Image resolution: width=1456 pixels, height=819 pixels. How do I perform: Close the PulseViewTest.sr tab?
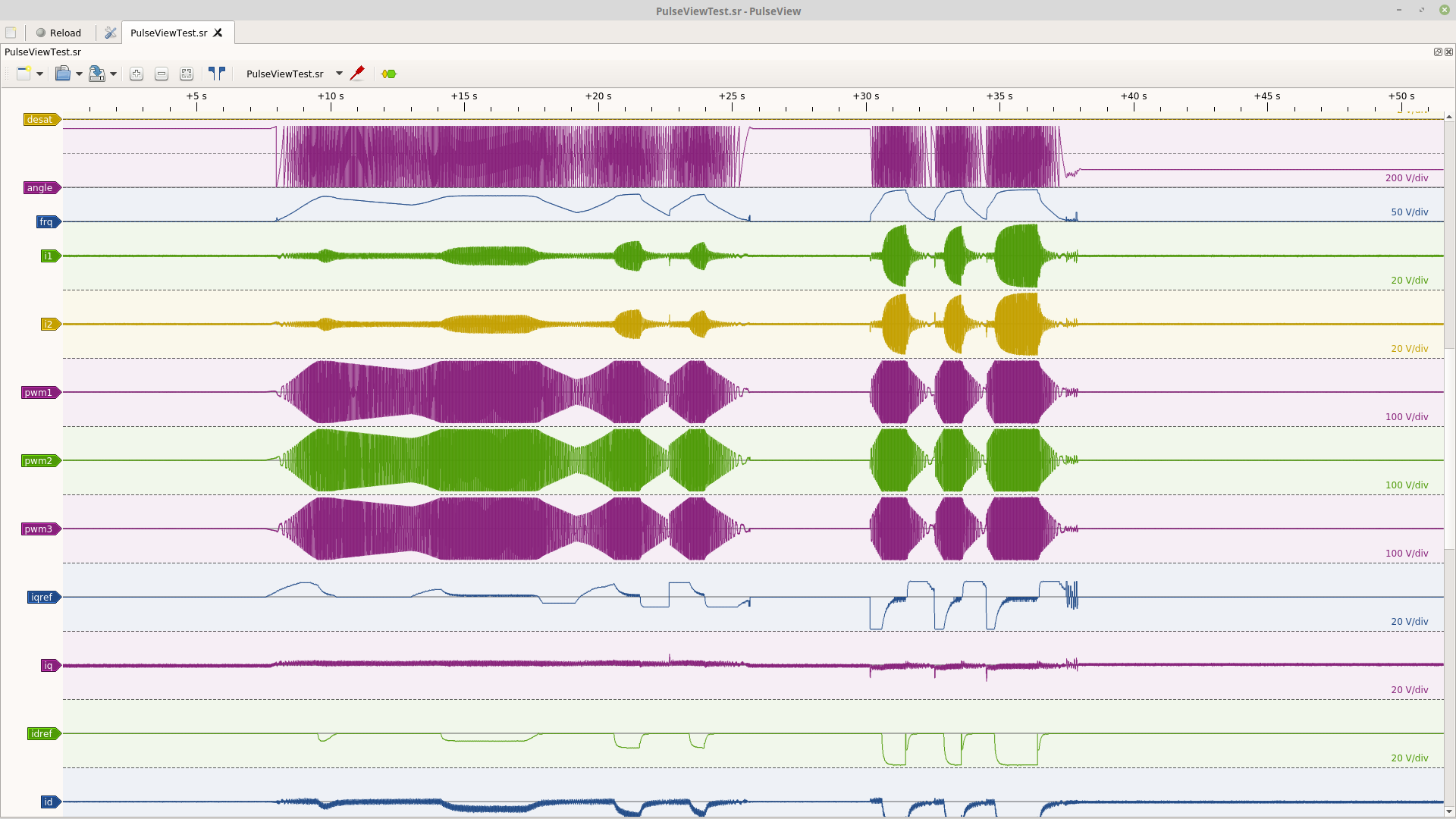[x=218, y=33]
